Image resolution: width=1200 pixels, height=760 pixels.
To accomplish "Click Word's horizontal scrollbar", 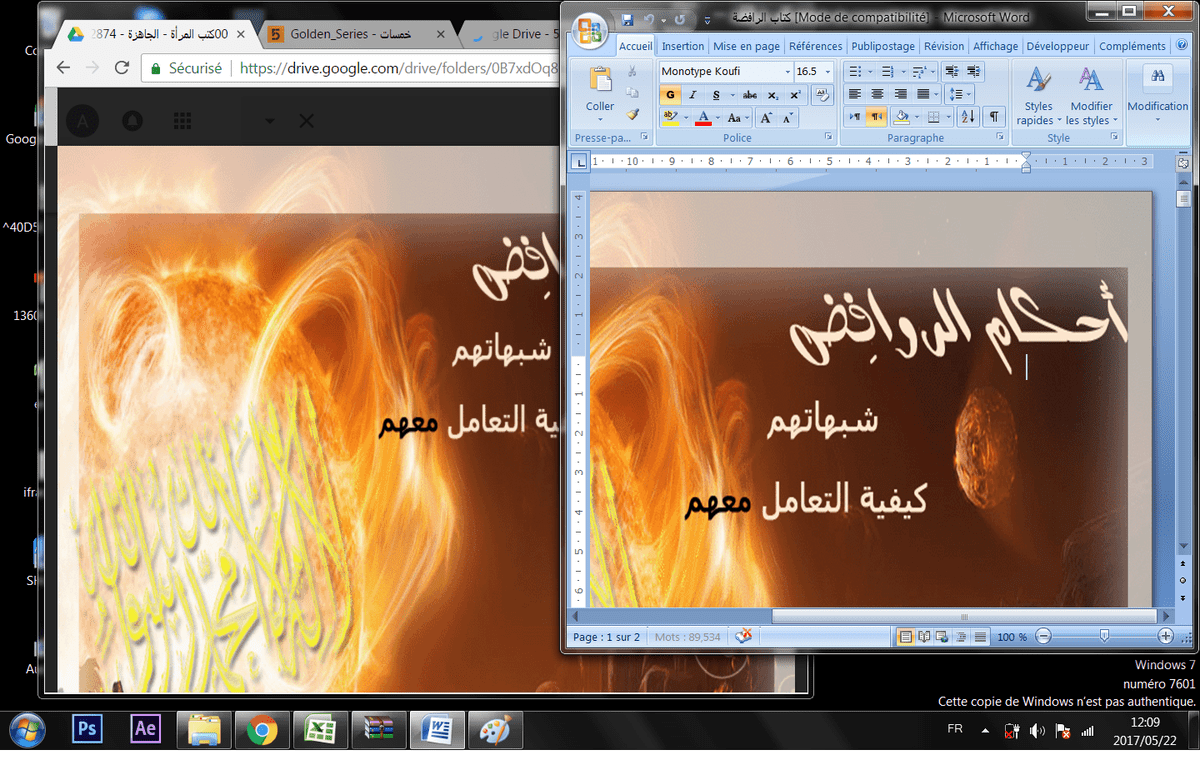I will click(x=964, y=617).
